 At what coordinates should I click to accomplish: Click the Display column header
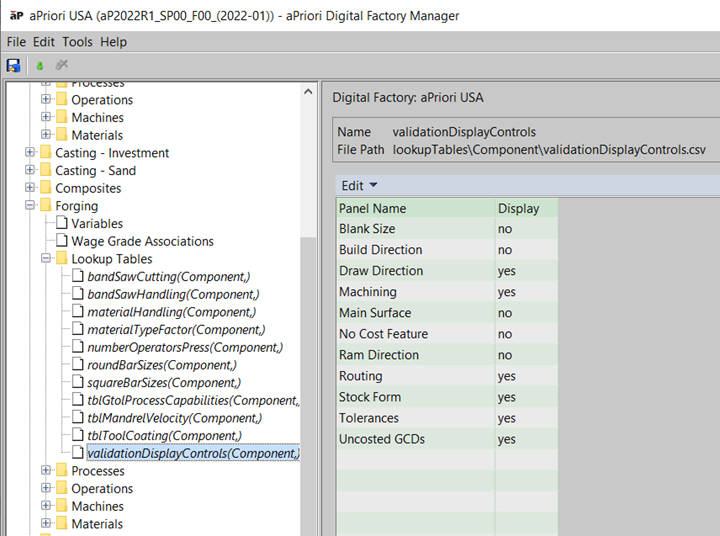[x=527, y=209]
